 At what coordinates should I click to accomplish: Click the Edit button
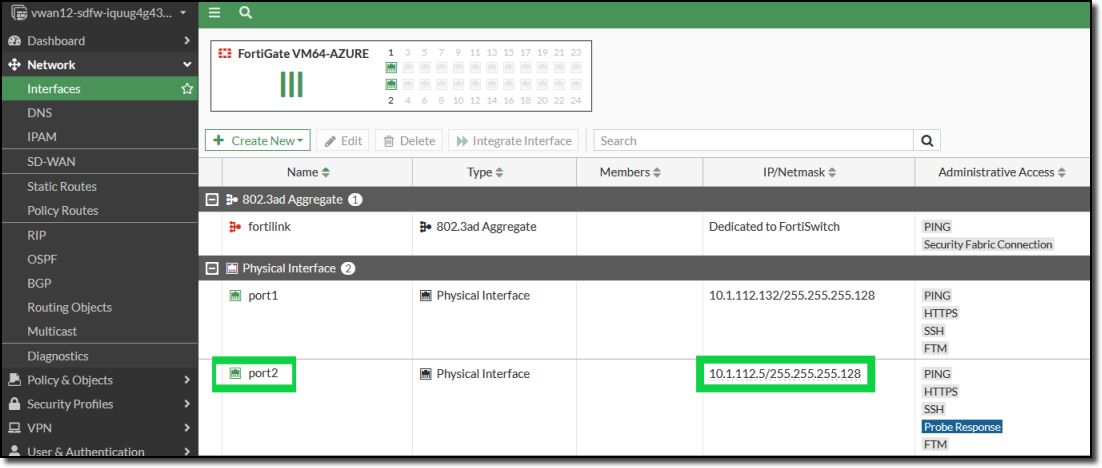[x=343, y=141]
